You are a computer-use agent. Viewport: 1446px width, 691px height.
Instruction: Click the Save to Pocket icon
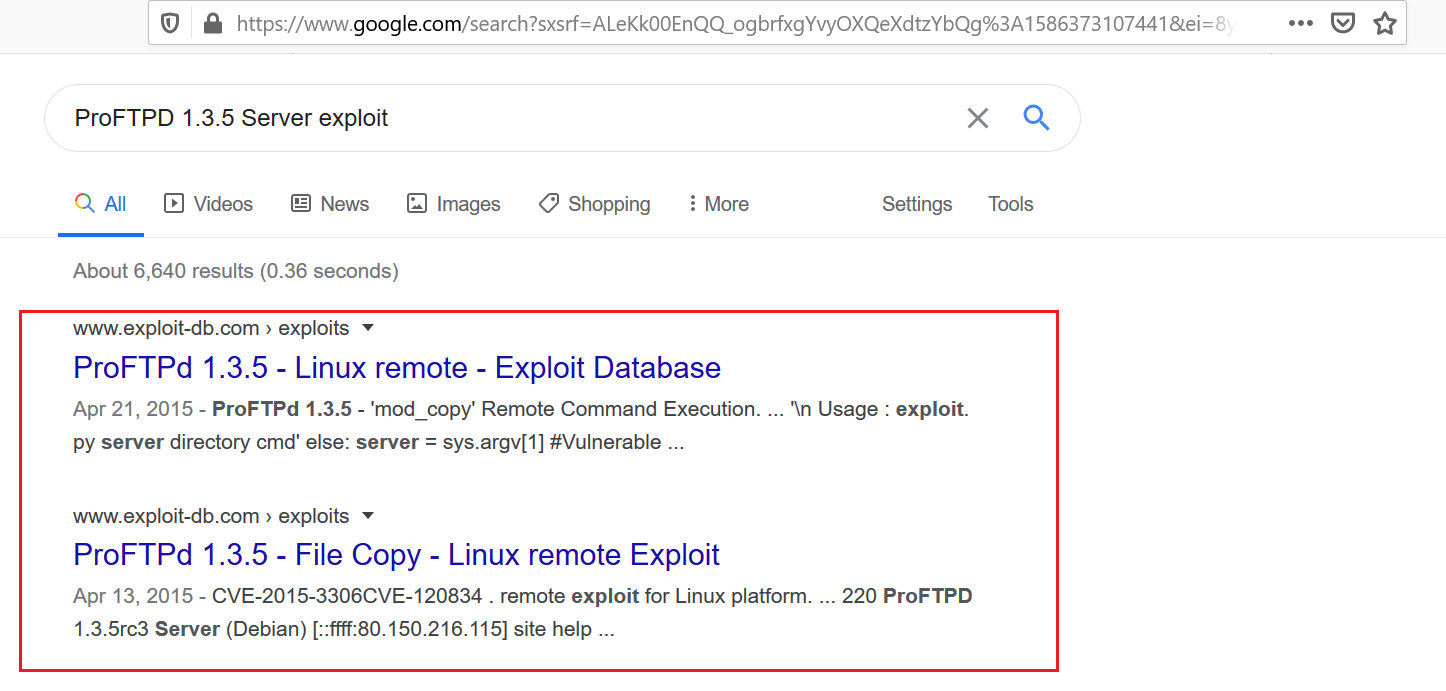pyautogui.click(x=1345, y=24)
